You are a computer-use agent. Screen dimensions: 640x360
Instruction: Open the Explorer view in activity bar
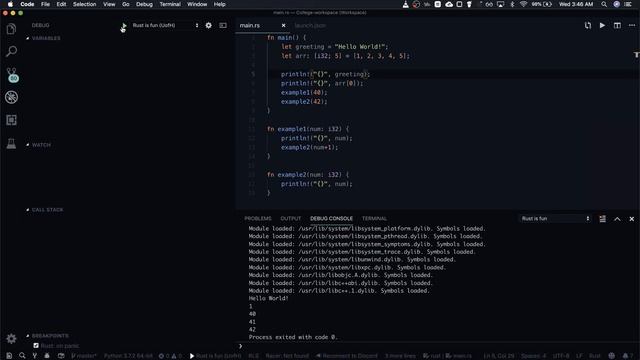(x=11, y=29)
